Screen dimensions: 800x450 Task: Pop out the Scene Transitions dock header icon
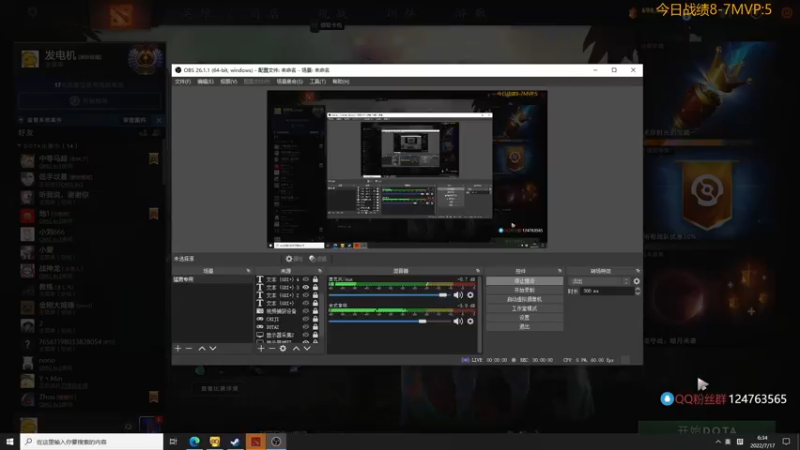[637, 271]
